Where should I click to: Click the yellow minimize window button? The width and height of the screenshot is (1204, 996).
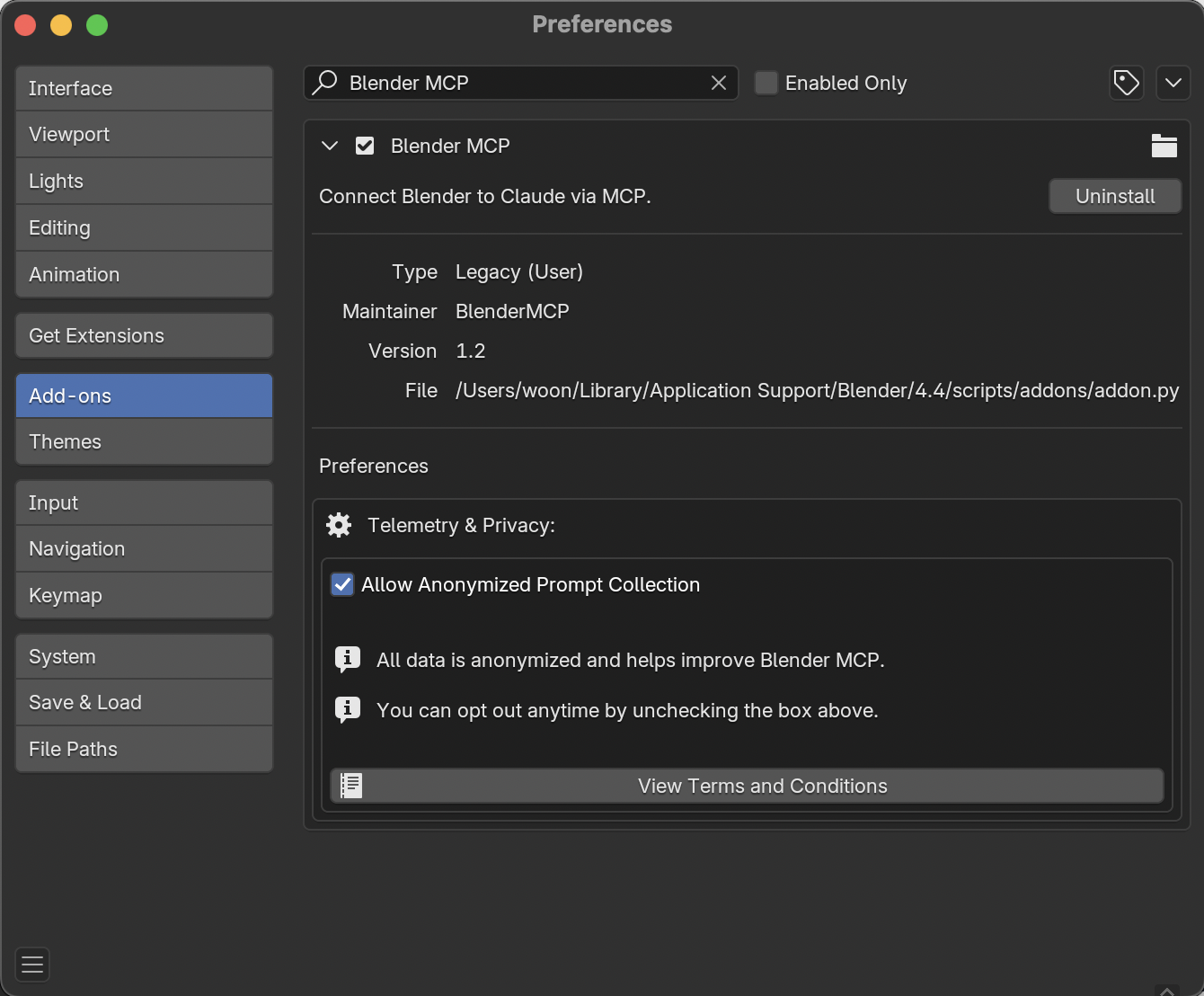point(61,25)
